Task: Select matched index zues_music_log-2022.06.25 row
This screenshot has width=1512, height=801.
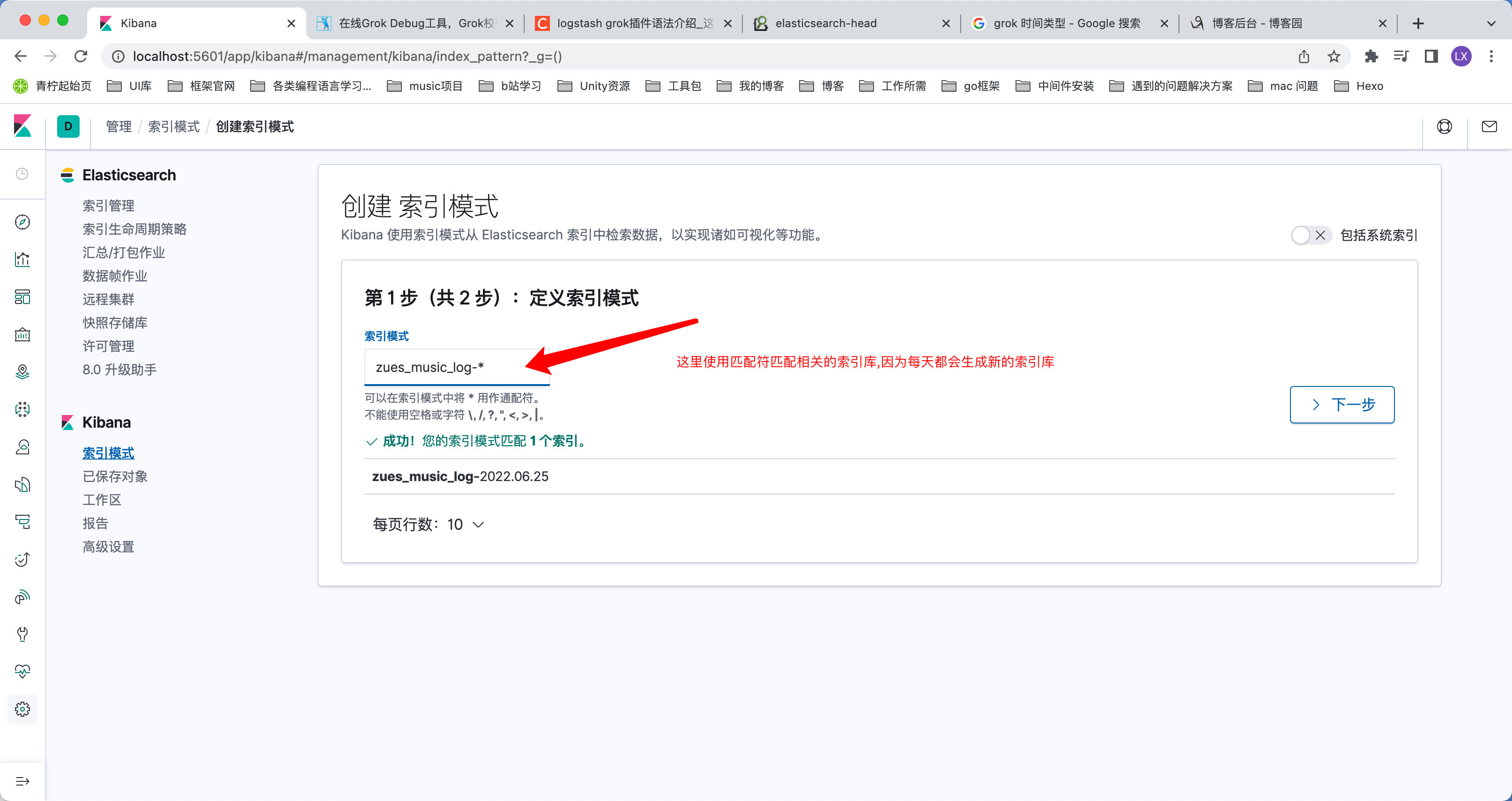Action: [879, 476]
